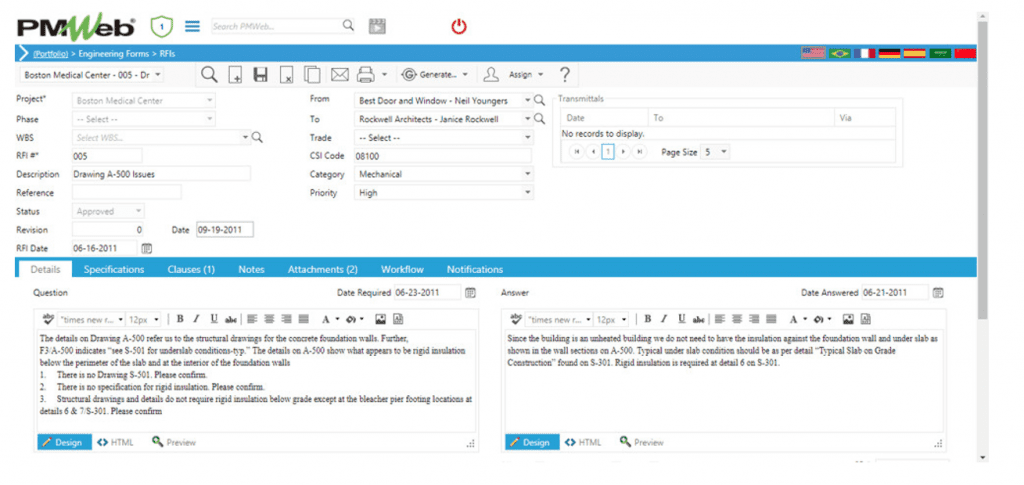
Task: Switch to the Attachments (2) tab
Action: point(323,269)
